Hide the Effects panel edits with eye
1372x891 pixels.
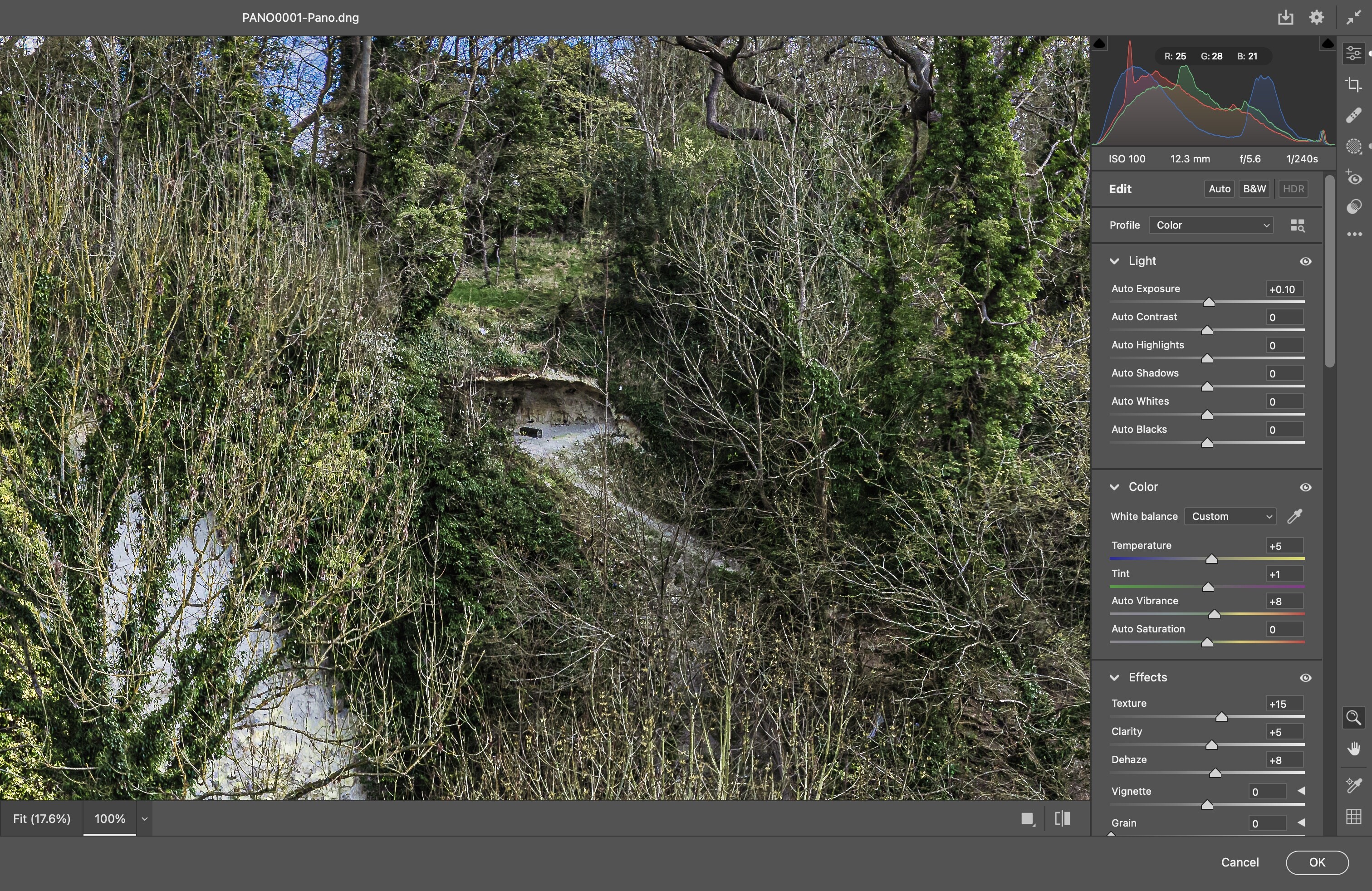coord(1306,678)
